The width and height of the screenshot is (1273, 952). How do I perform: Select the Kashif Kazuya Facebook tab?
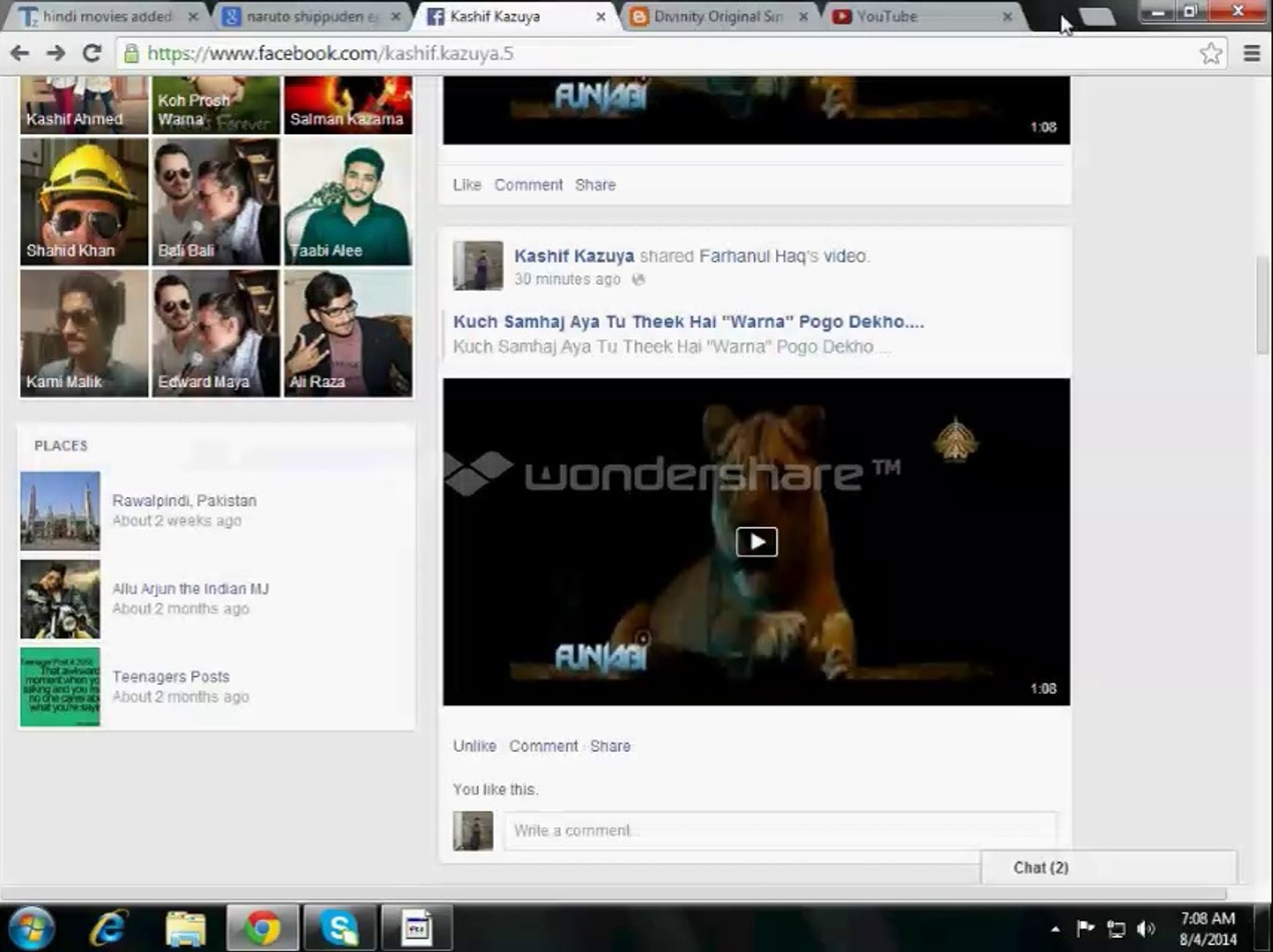click(516, 16)
